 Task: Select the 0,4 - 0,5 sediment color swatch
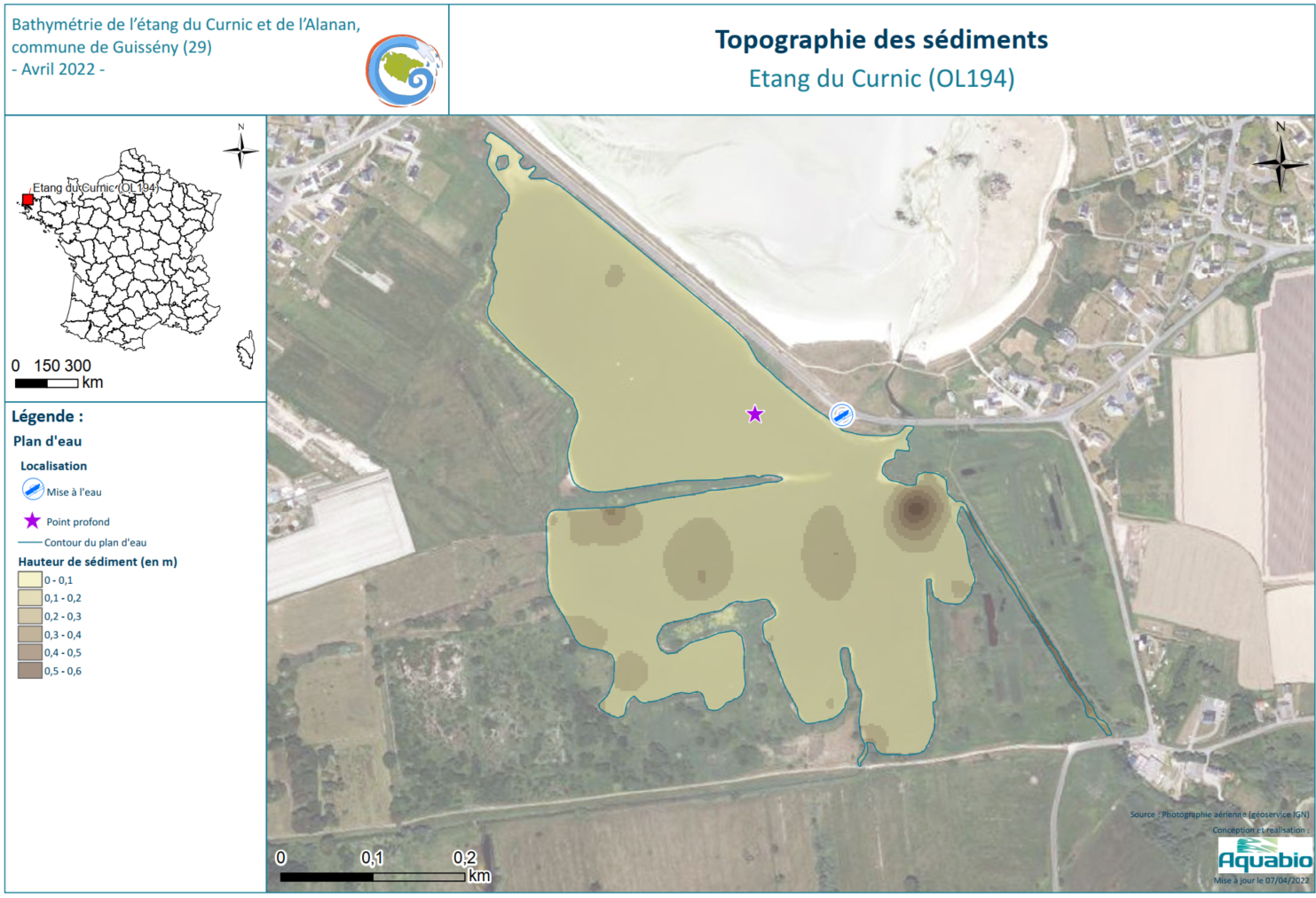(30, 652)
